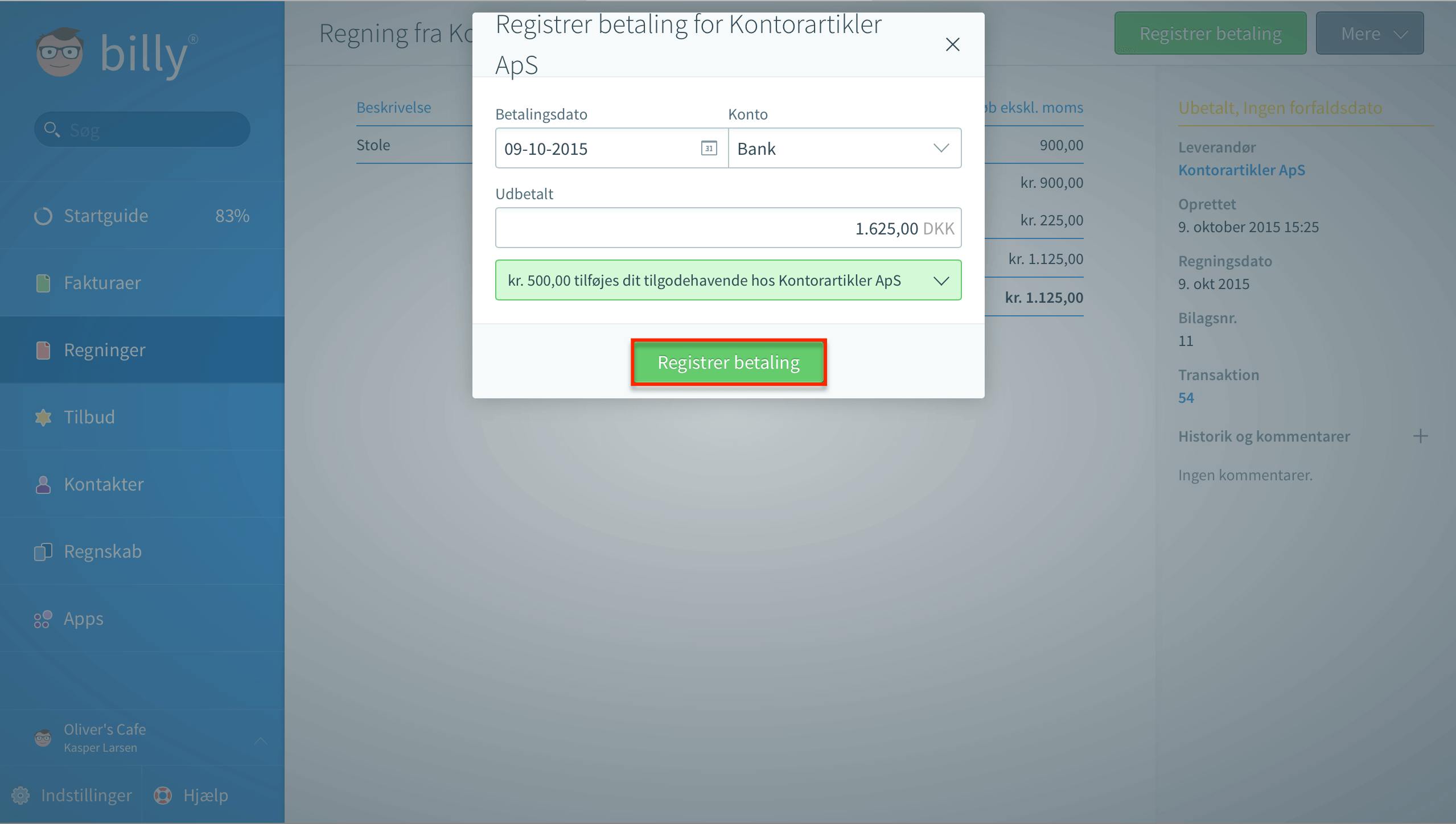Click the green Registrer betaling dialog button

pyautogui.click(x=729, y=362)
